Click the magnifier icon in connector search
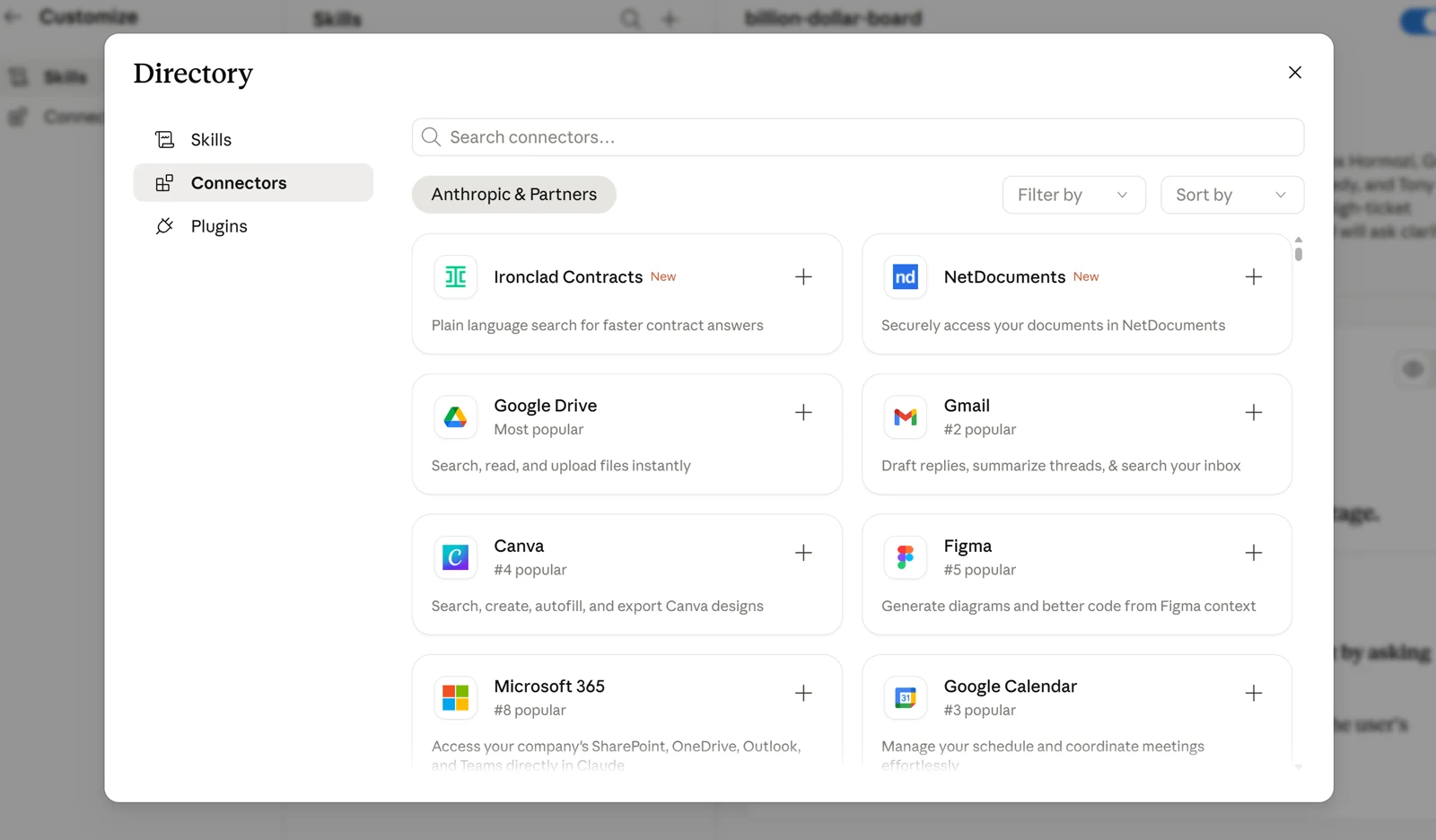1436x840 pixels. pyautogui.click(x=431, y=136)
